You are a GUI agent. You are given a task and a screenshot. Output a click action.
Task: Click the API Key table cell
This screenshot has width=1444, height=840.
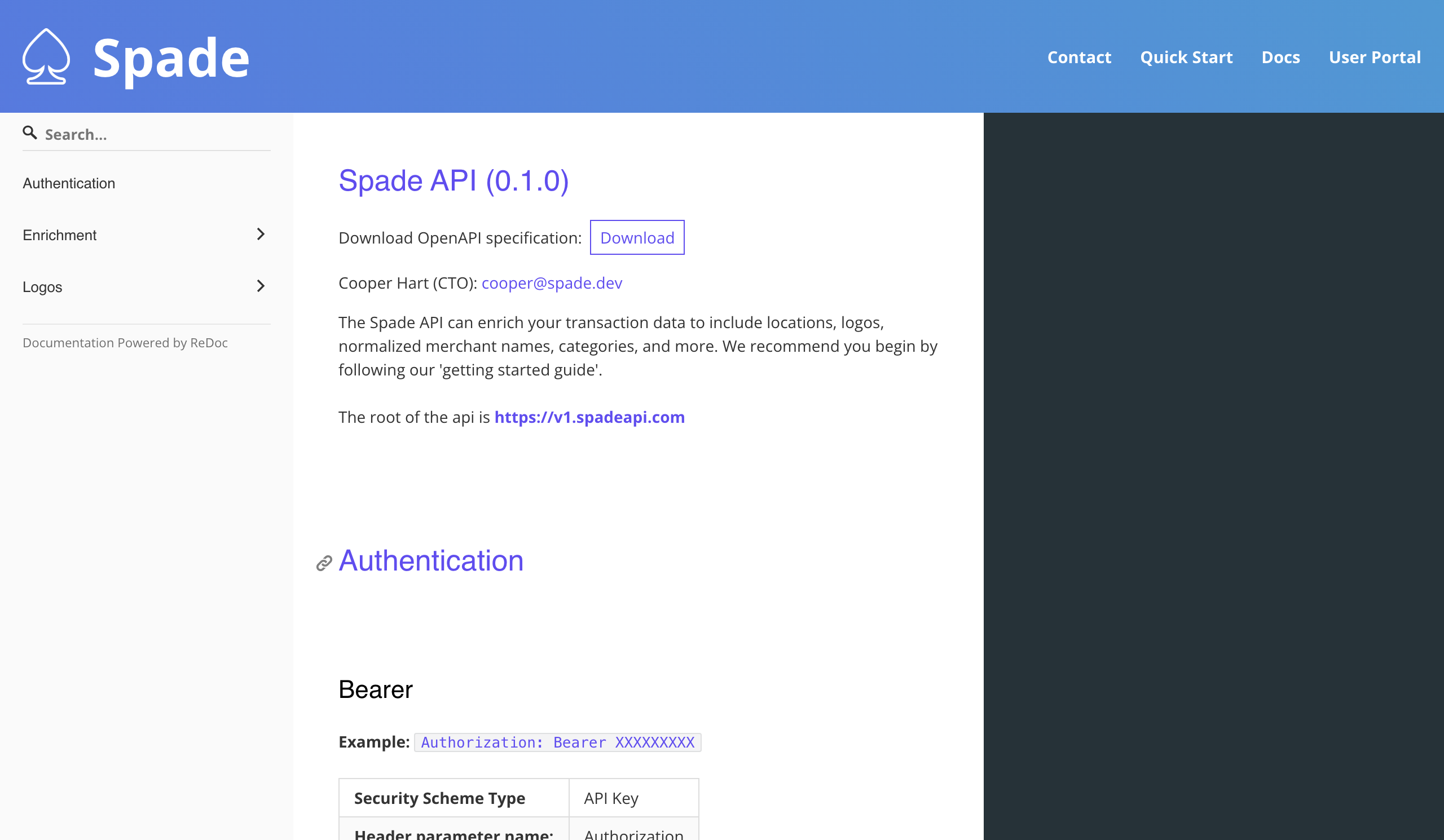(x=634, y=798)
